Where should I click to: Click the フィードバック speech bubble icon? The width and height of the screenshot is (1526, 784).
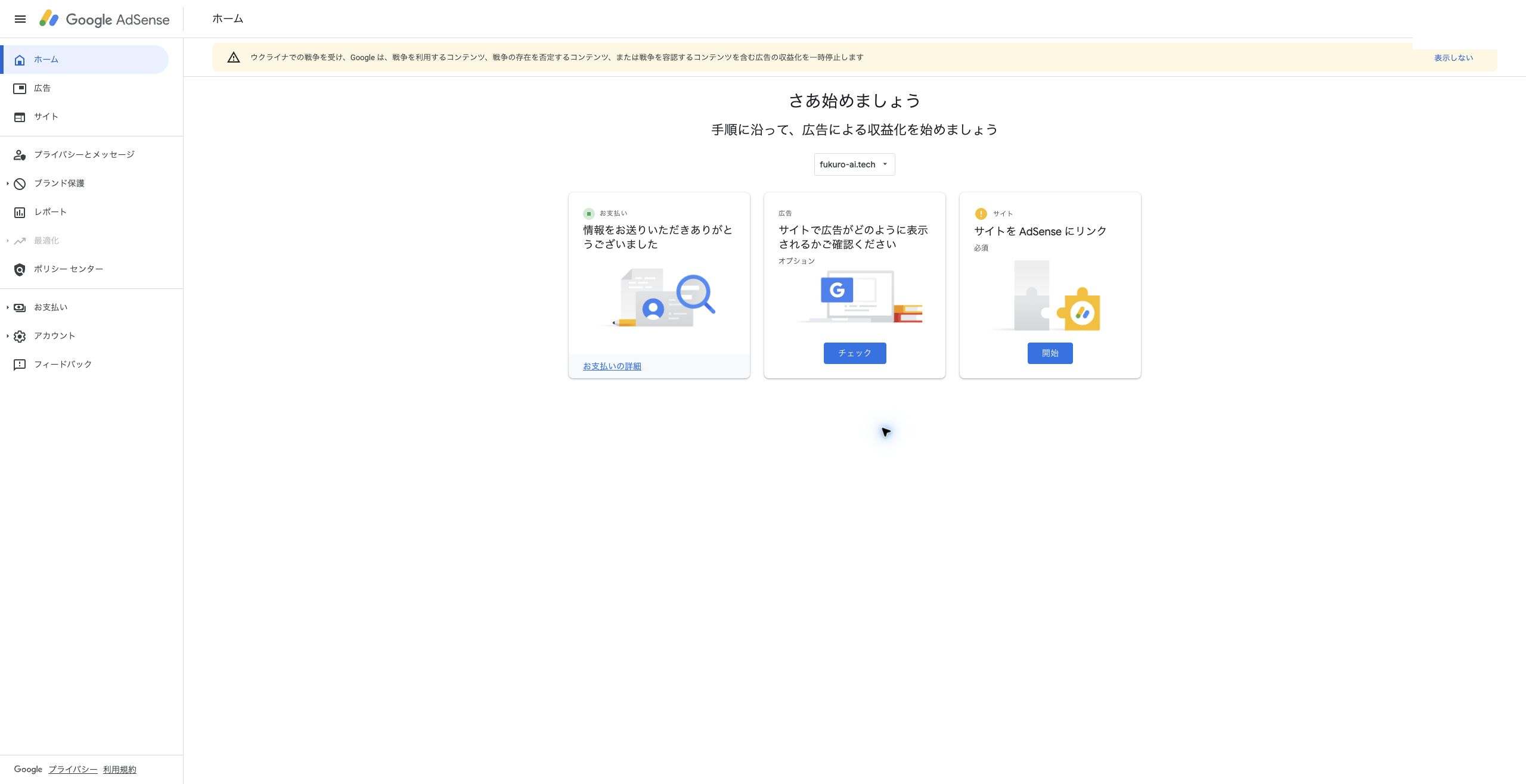pos(20,365)
